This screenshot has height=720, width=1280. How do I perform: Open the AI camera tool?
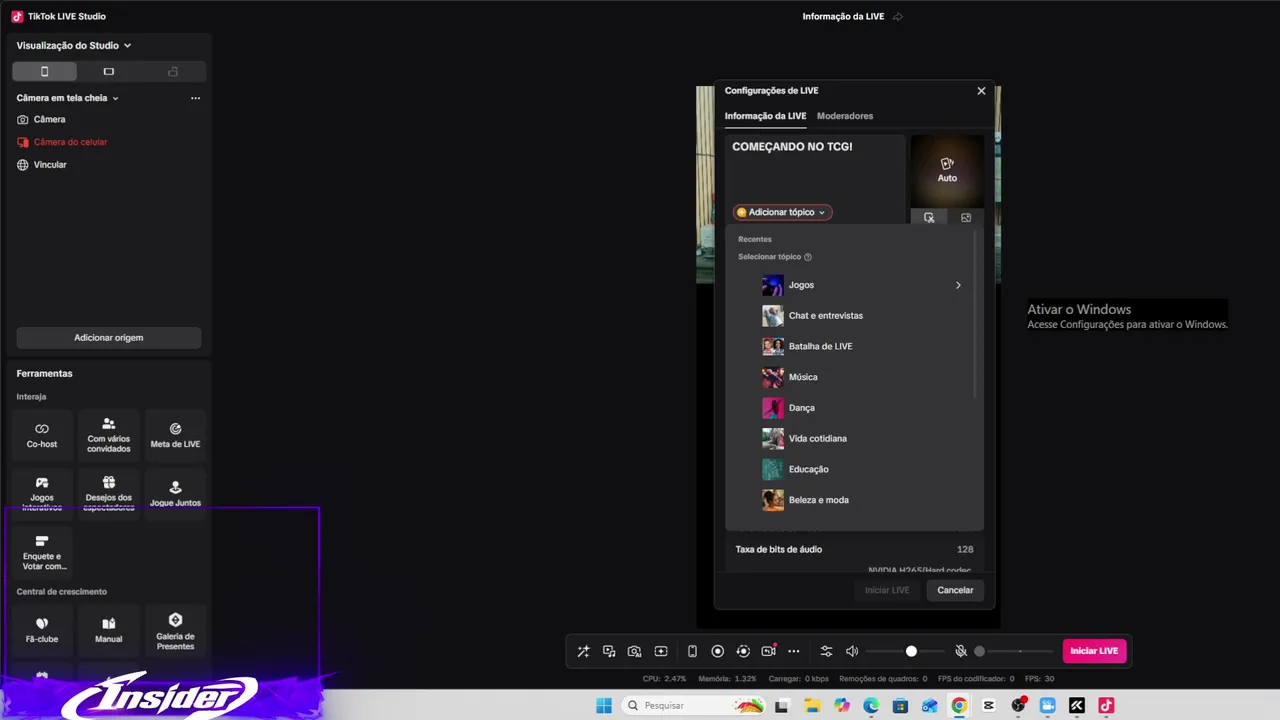[x=635, y=651]
